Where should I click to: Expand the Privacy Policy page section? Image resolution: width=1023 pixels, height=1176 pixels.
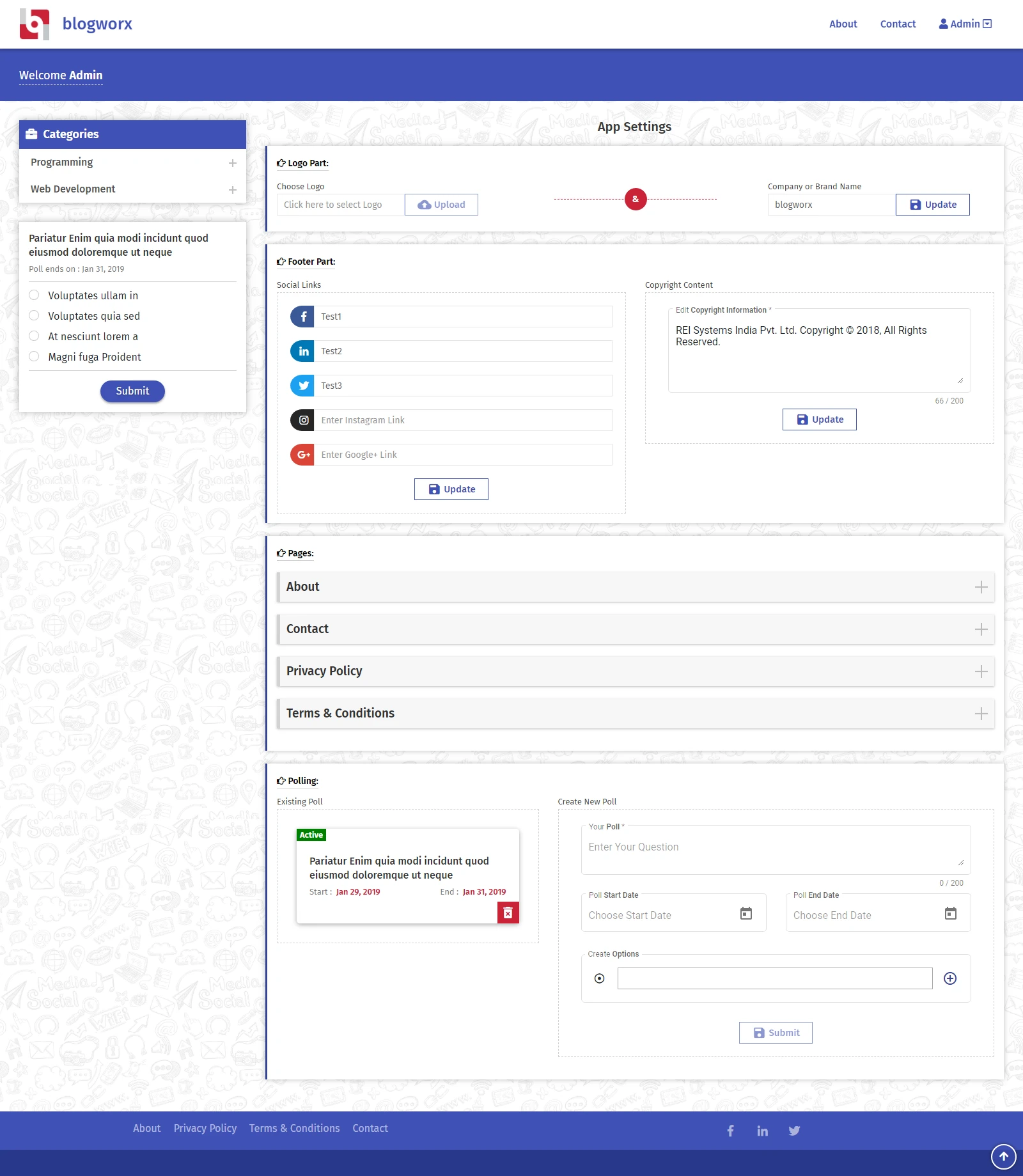tap(981, 671)
